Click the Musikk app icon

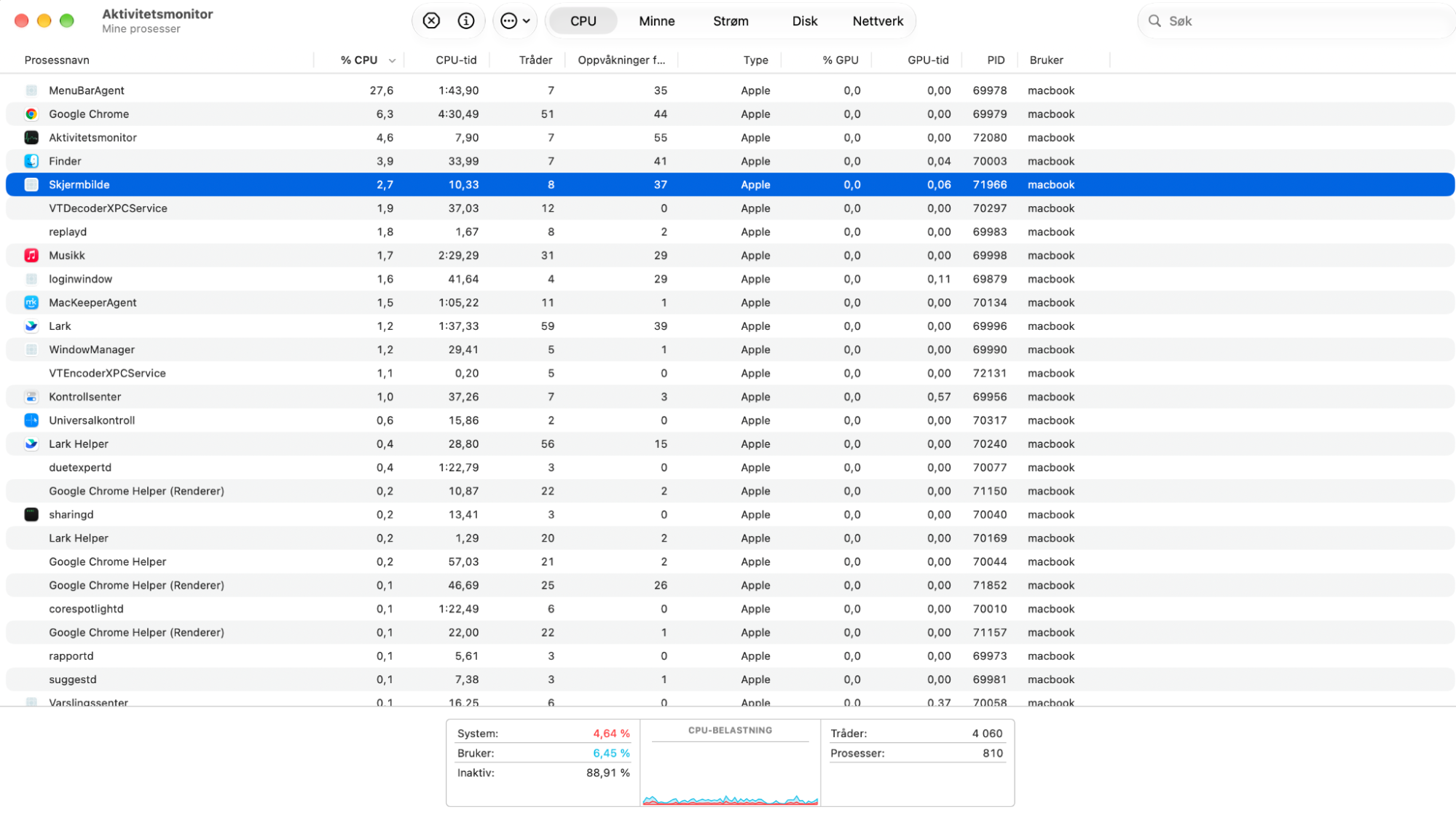click(31, 256)
